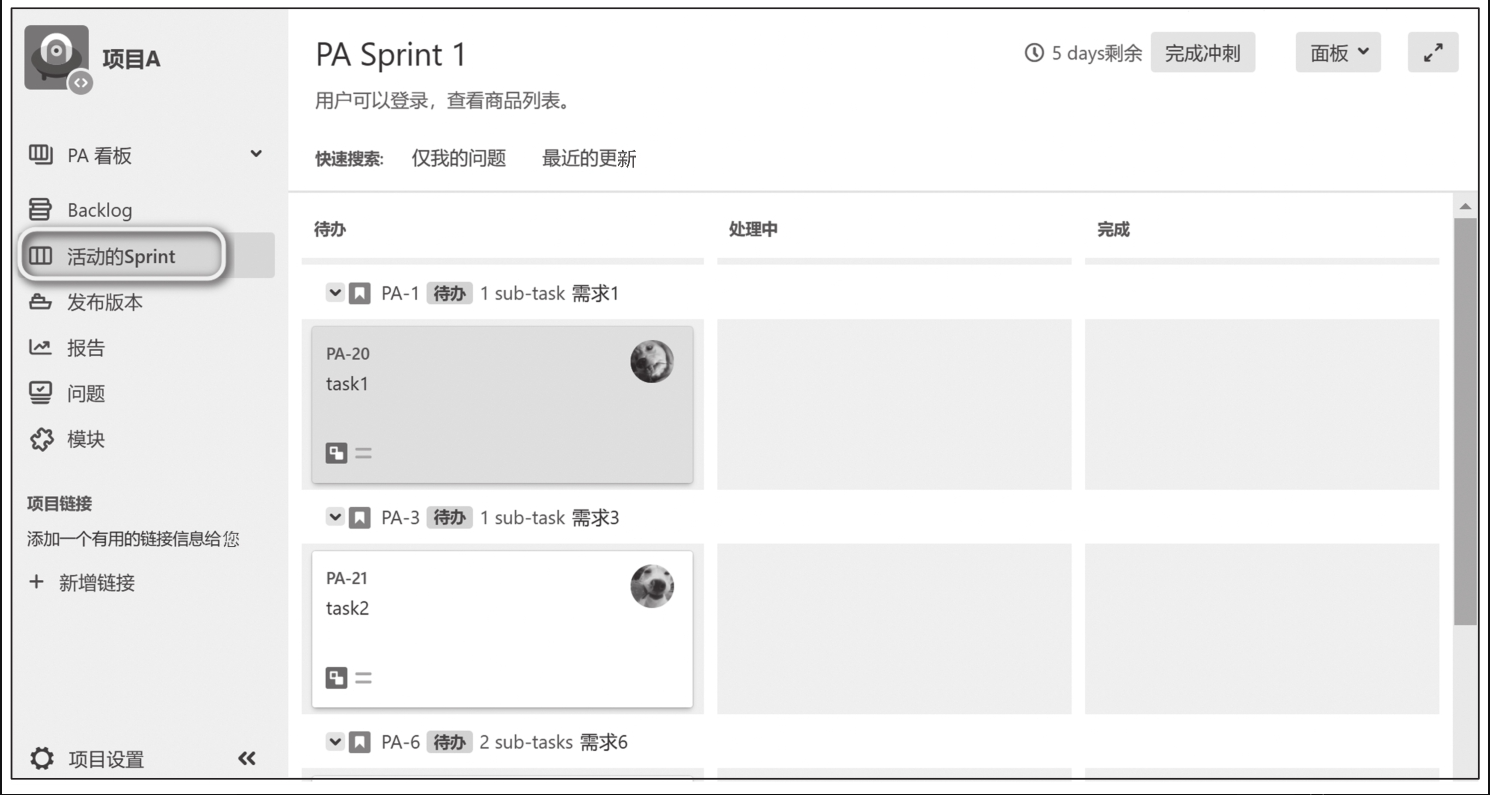The width and height of the screenshot is (1490, 795).
Task: Click the board's vertical scrollbar
Action: pyautogui.click(x=1465, y=421)
